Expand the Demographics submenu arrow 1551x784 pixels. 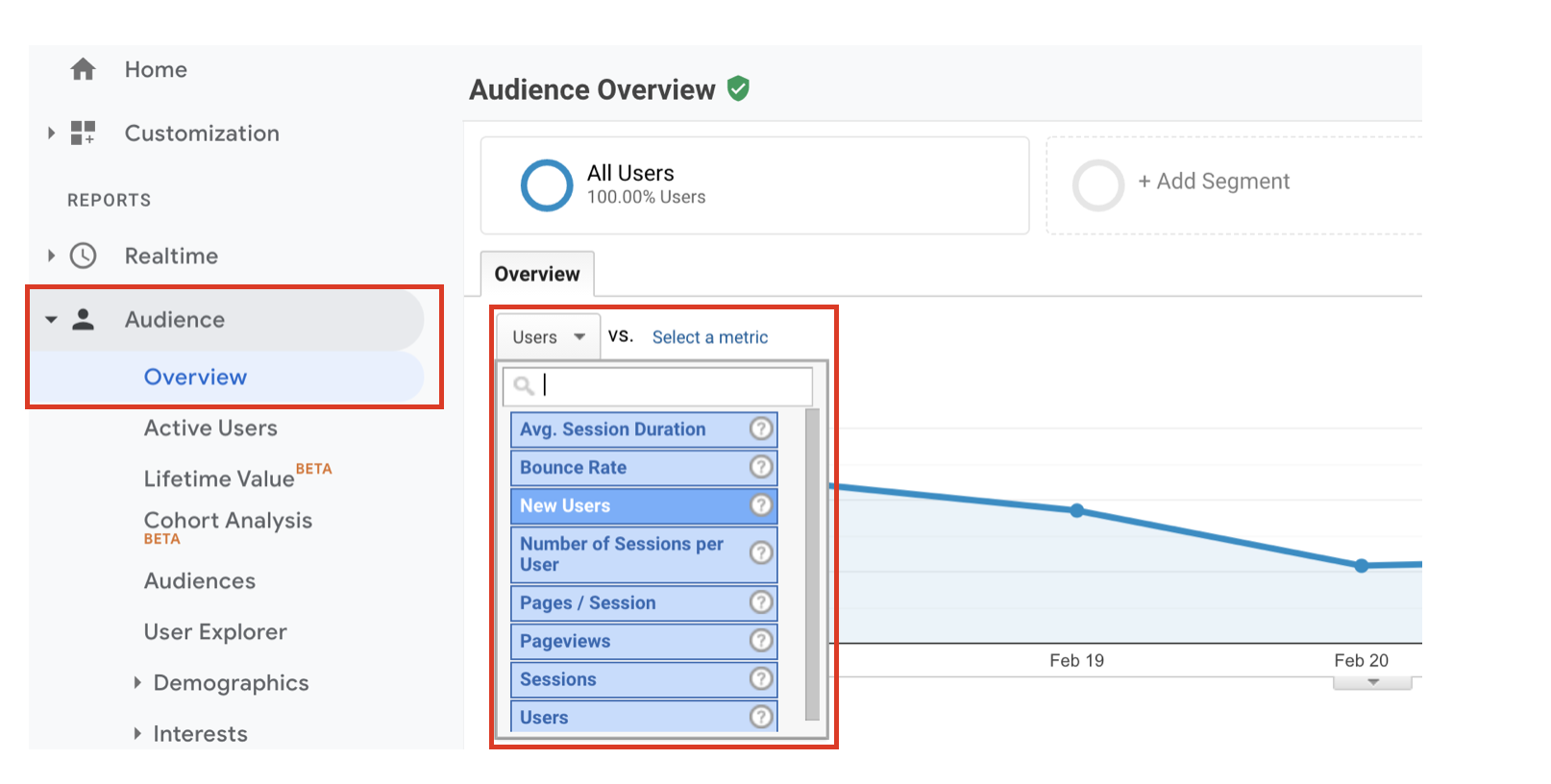pos(137,682)
